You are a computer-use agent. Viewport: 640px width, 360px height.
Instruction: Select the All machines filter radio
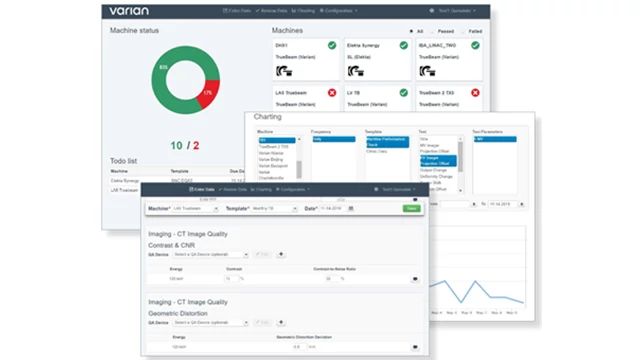click(x=411, y=31)
